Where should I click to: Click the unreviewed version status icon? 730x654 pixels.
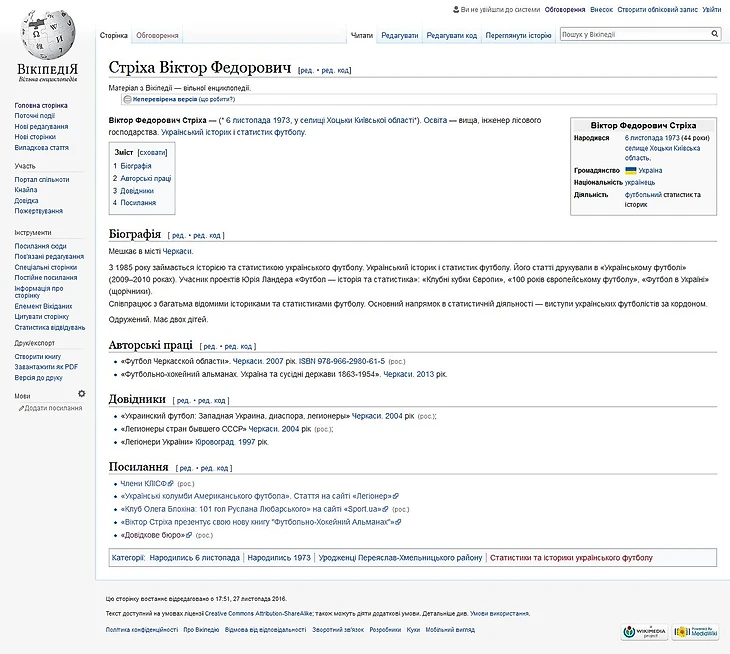tap(127, 100)
